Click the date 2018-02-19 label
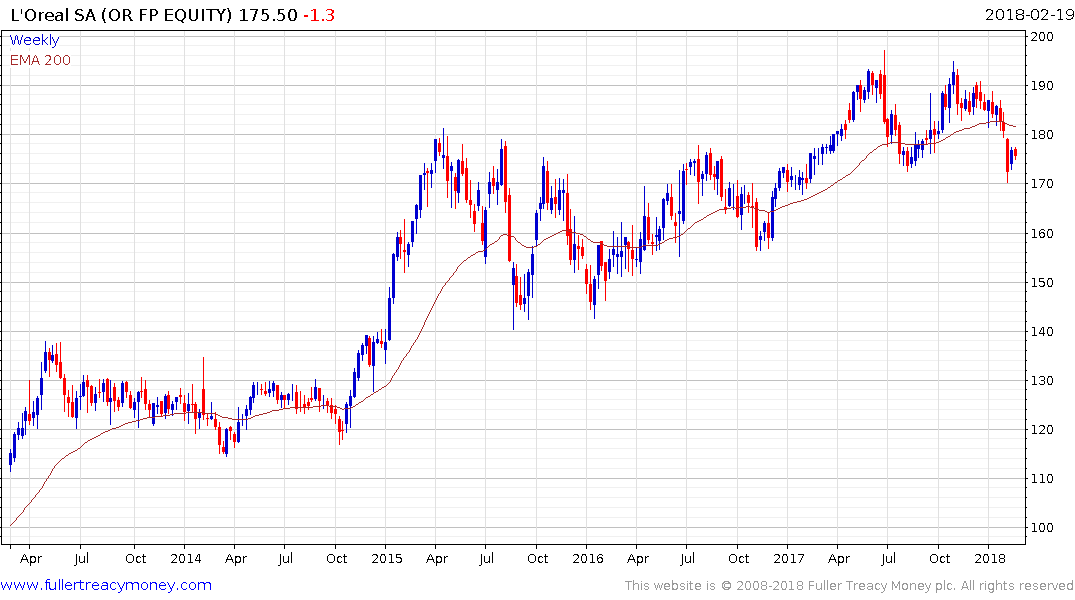This screenshot has height=600, width=1075. 1028,15
